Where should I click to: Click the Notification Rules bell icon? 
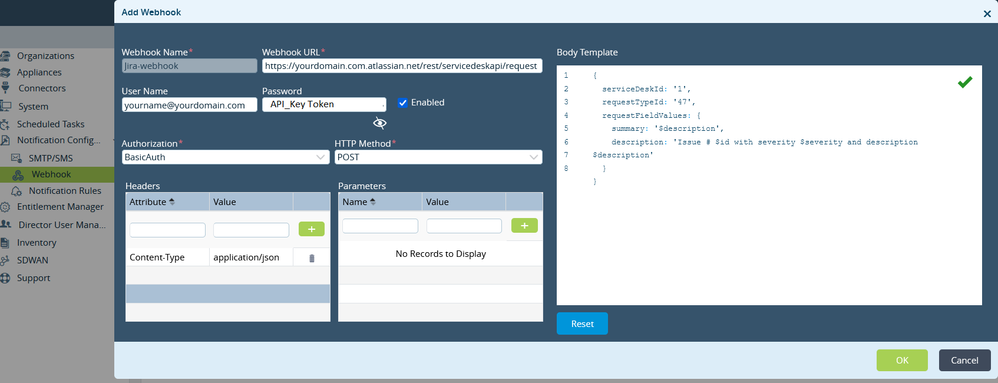click(18, 191)
